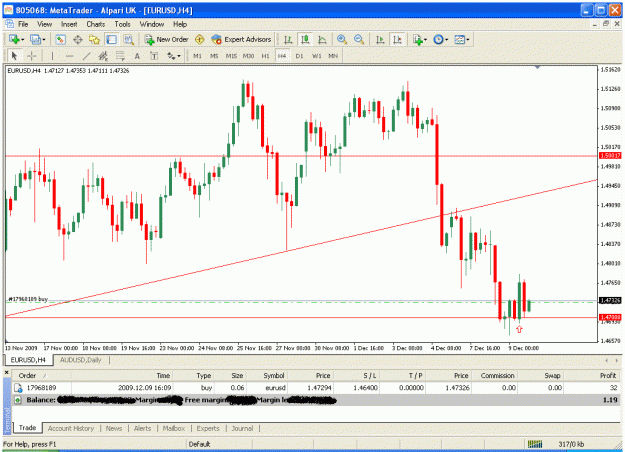Close the Terminal panel with its X
The width and height of the screenshot is (625, 452).
tap(6, 372)
